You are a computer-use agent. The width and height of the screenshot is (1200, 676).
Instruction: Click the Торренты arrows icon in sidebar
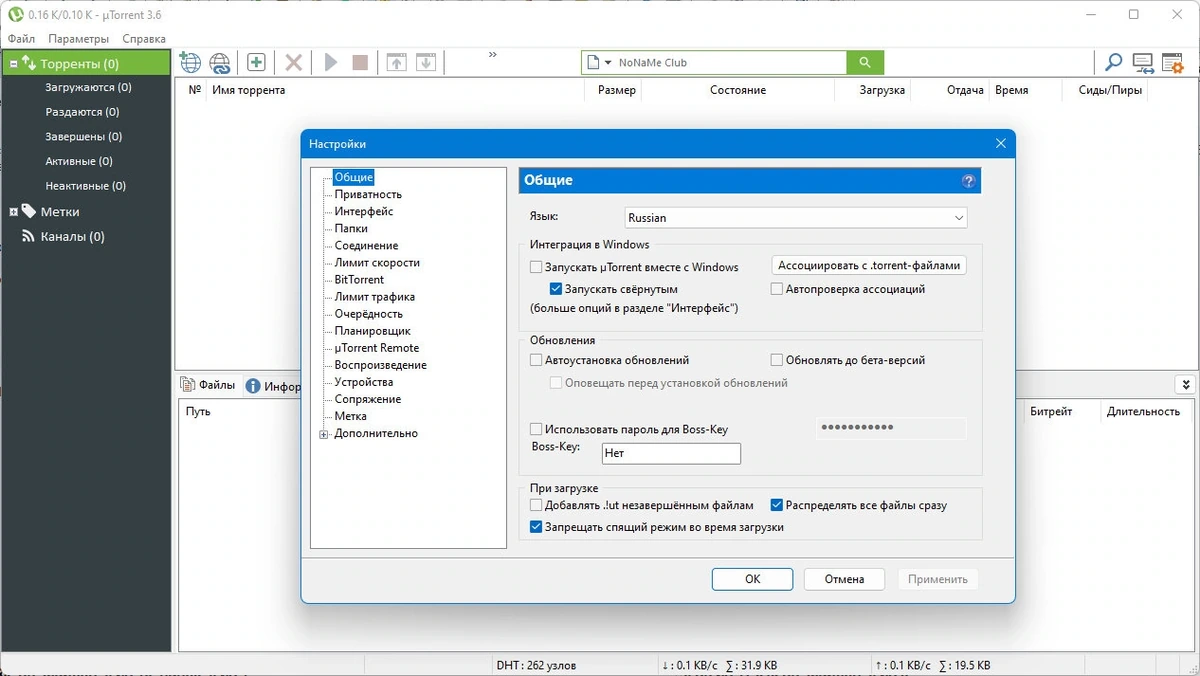click(x=28, y=63)
